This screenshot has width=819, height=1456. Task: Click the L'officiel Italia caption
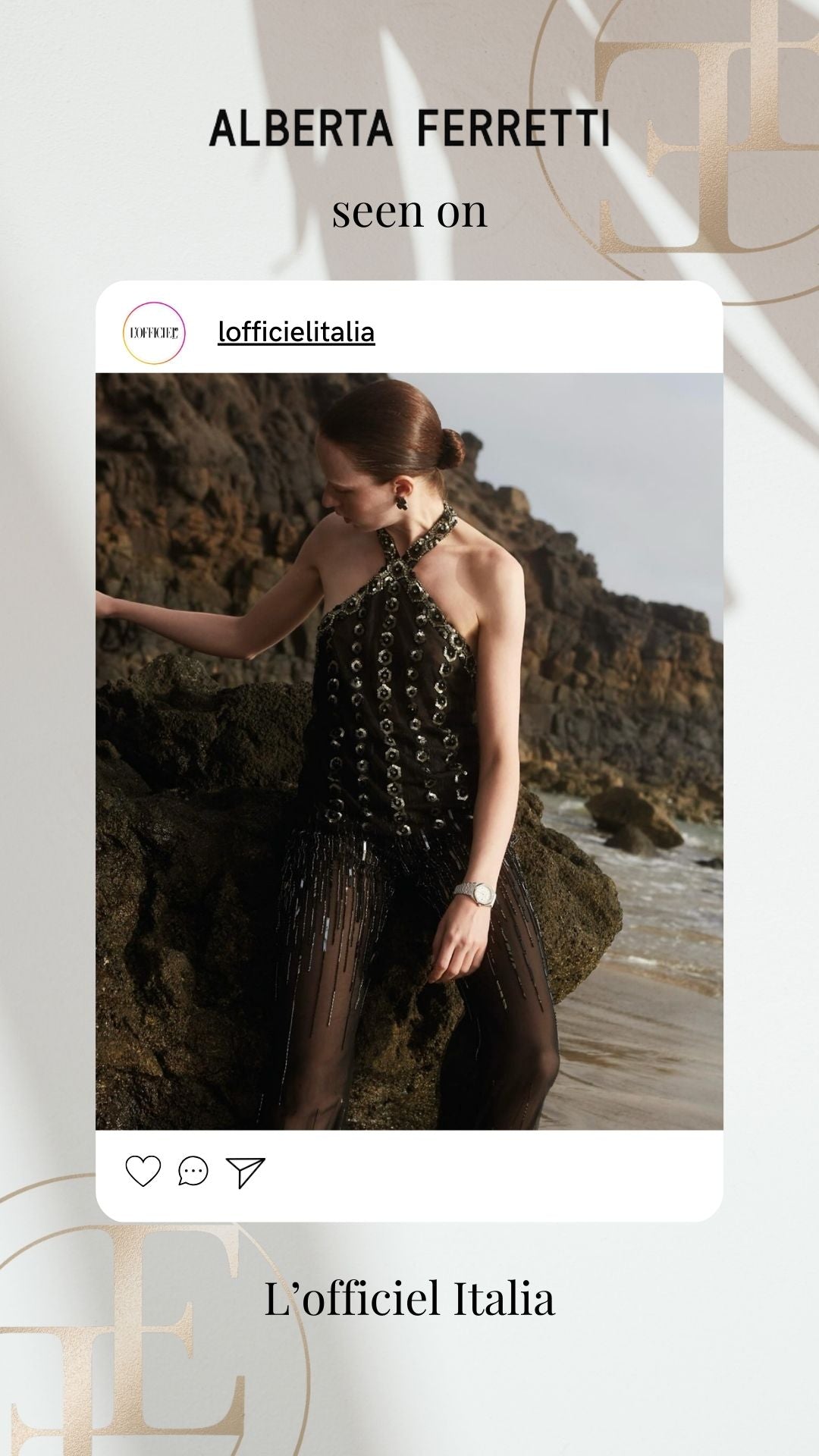[409, 1298]
